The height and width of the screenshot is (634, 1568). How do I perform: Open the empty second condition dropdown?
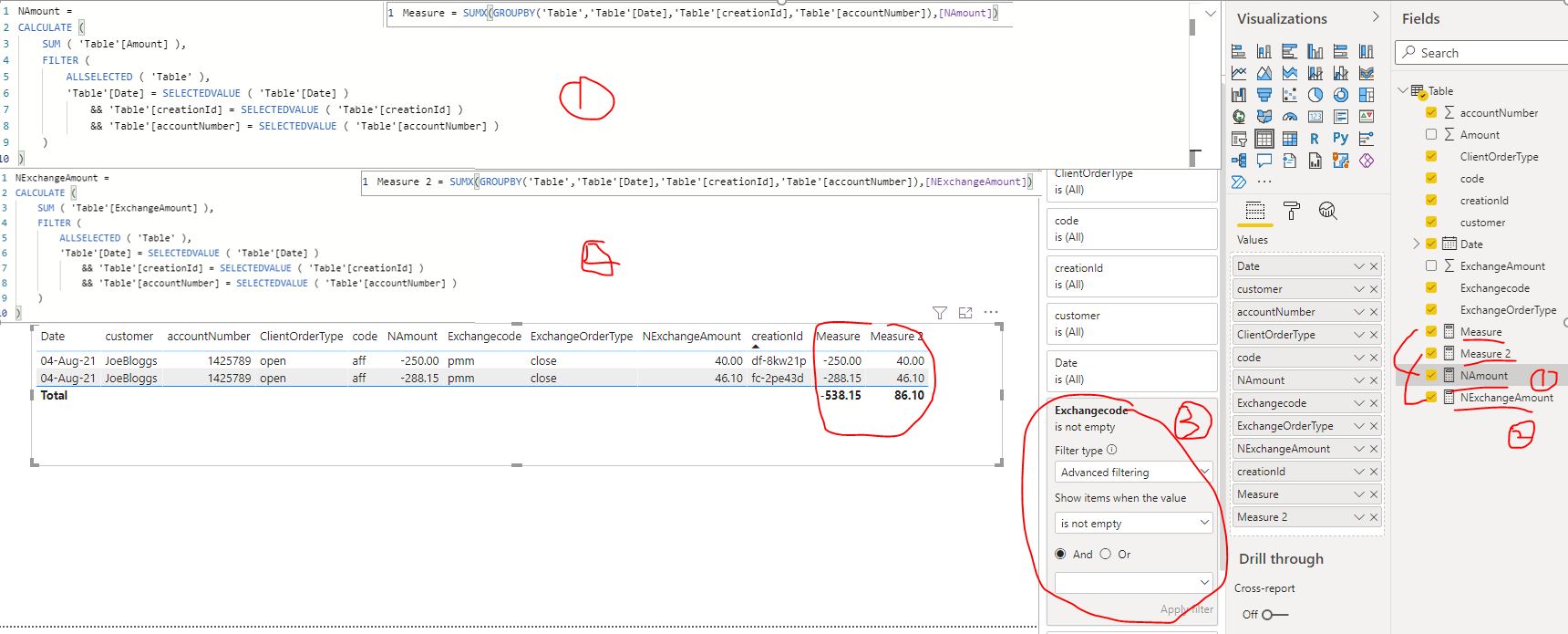[1134, 582]
